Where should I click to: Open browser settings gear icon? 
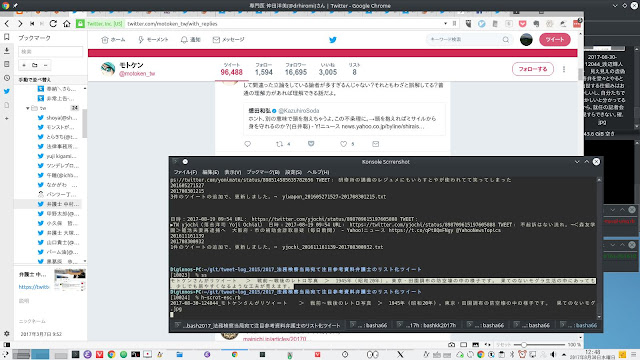click(7, 333)
